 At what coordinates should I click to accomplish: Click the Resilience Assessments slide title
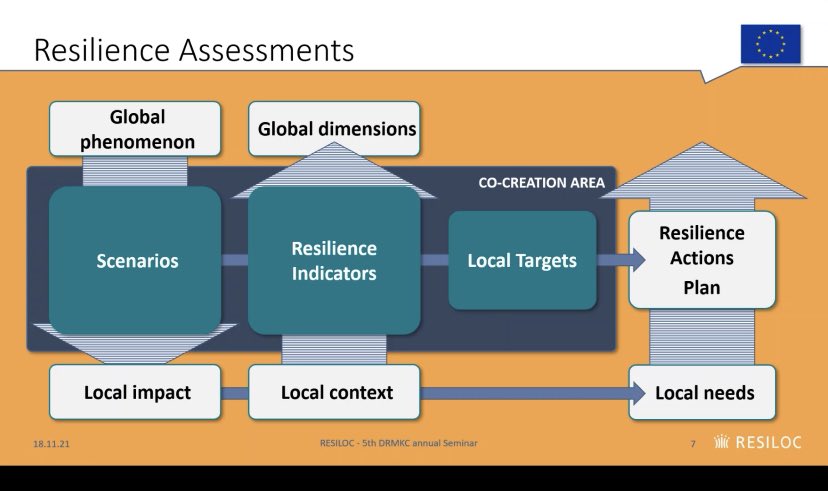(x=194, y=50)
